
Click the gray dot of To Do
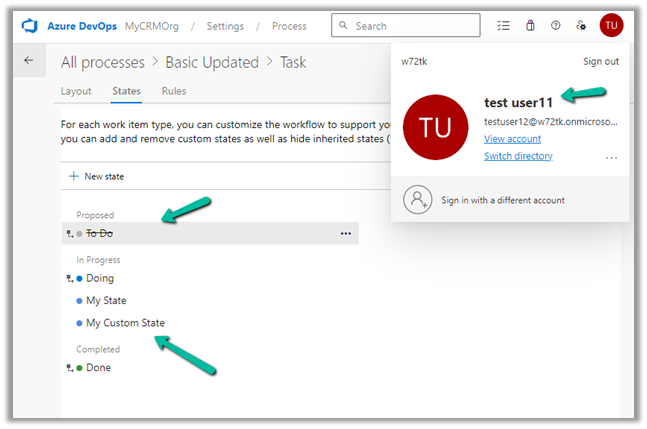click(79, 234)
